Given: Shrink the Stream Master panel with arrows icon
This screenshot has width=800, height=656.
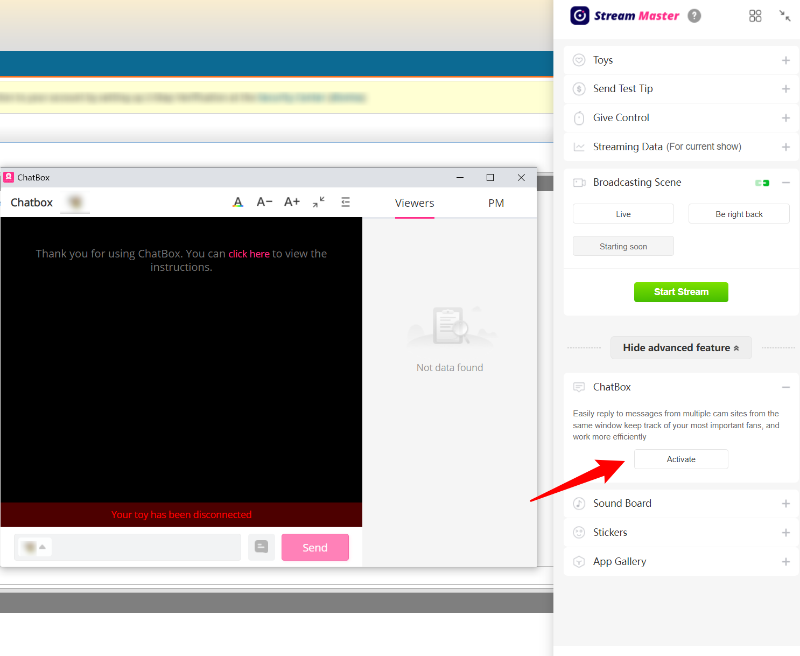Looking at the screenshot, I should point(785,16).
